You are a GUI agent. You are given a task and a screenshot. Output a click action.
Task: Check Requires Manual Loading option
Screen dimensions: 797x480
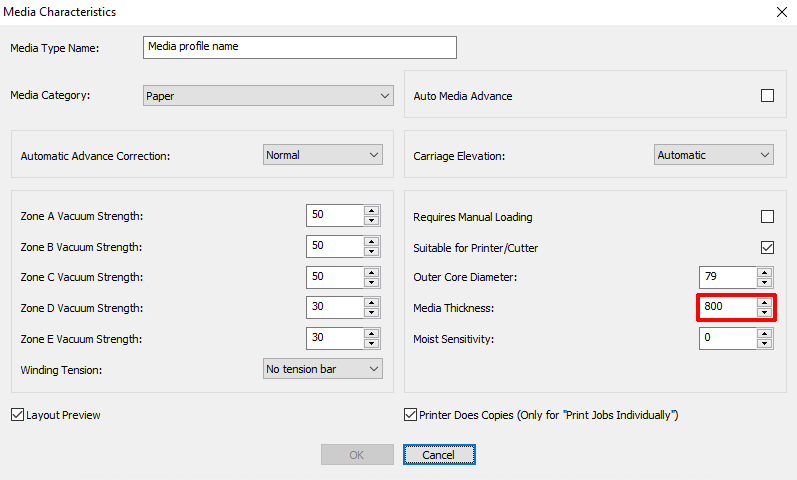(768, 217)
